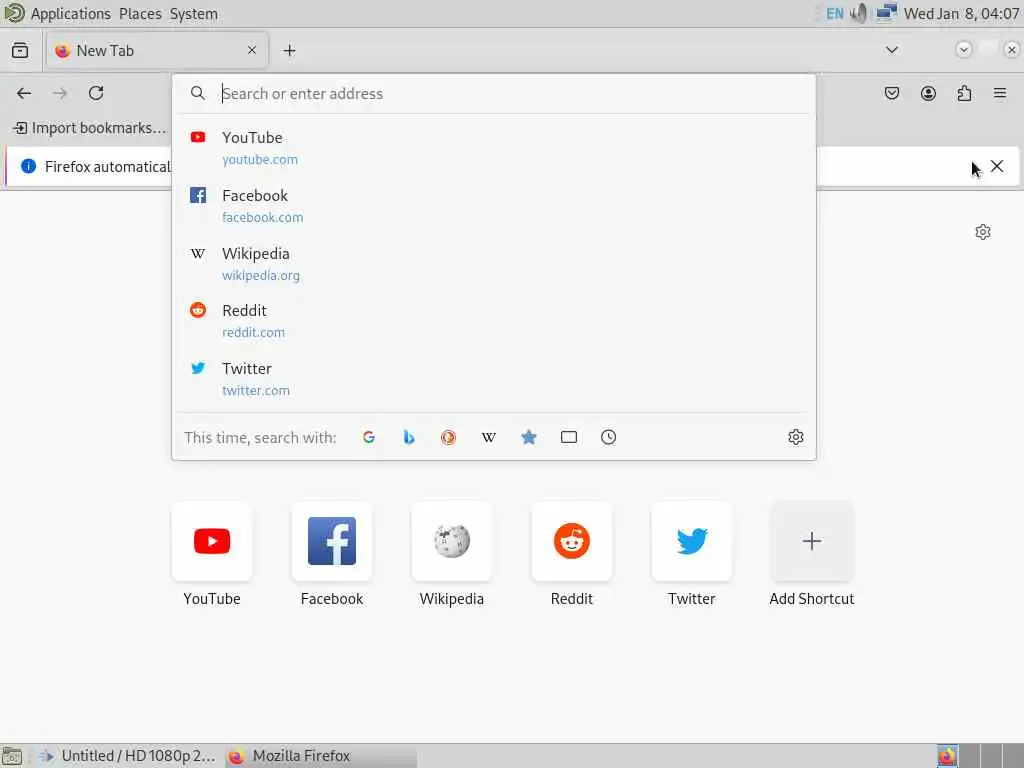The width and height of the screenshot is (1024, 768).
Task: Dismiss the Firefox notification bar
Action: tap(997, 166)
